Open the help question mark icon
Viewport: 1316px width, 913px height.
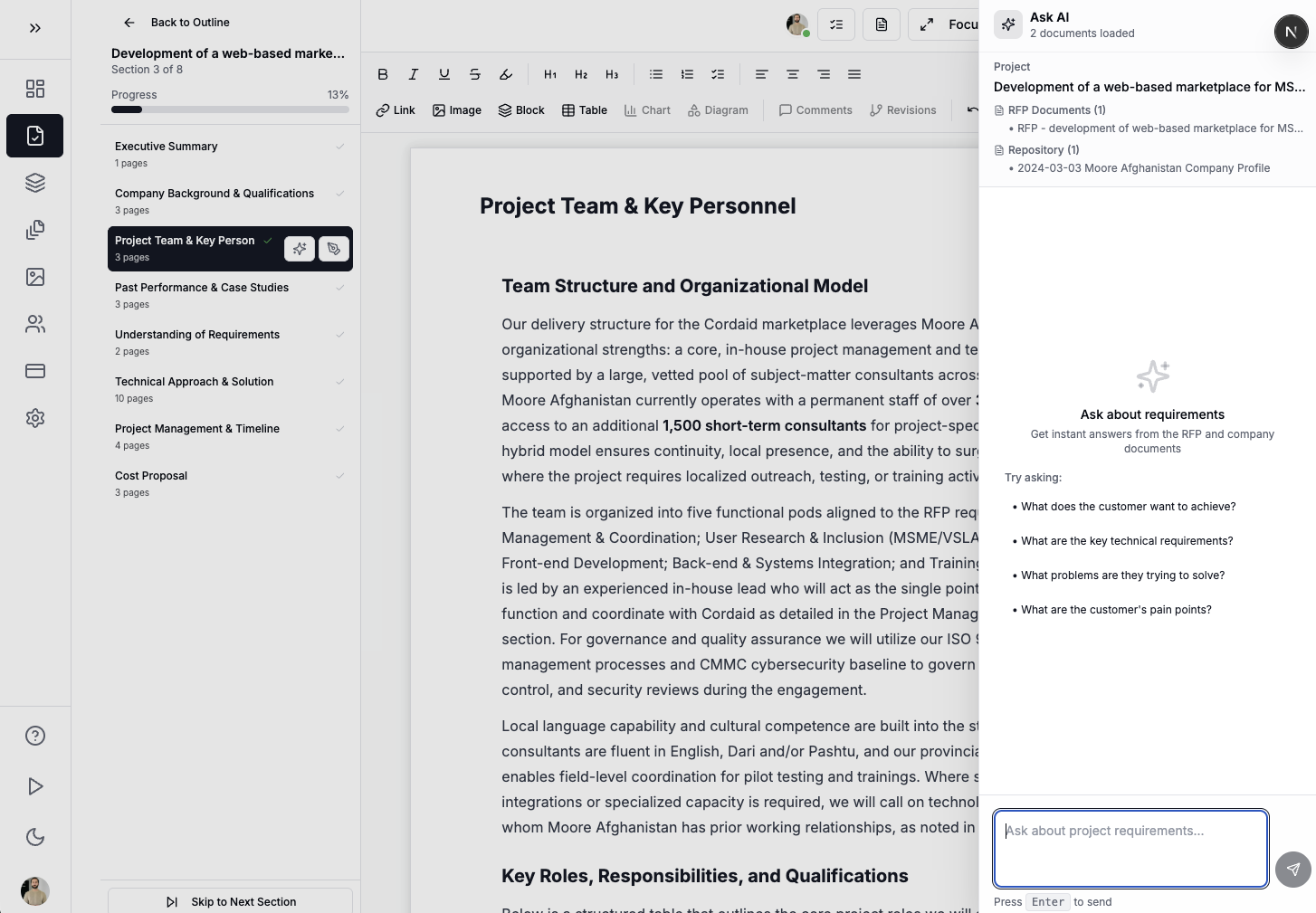35,736
